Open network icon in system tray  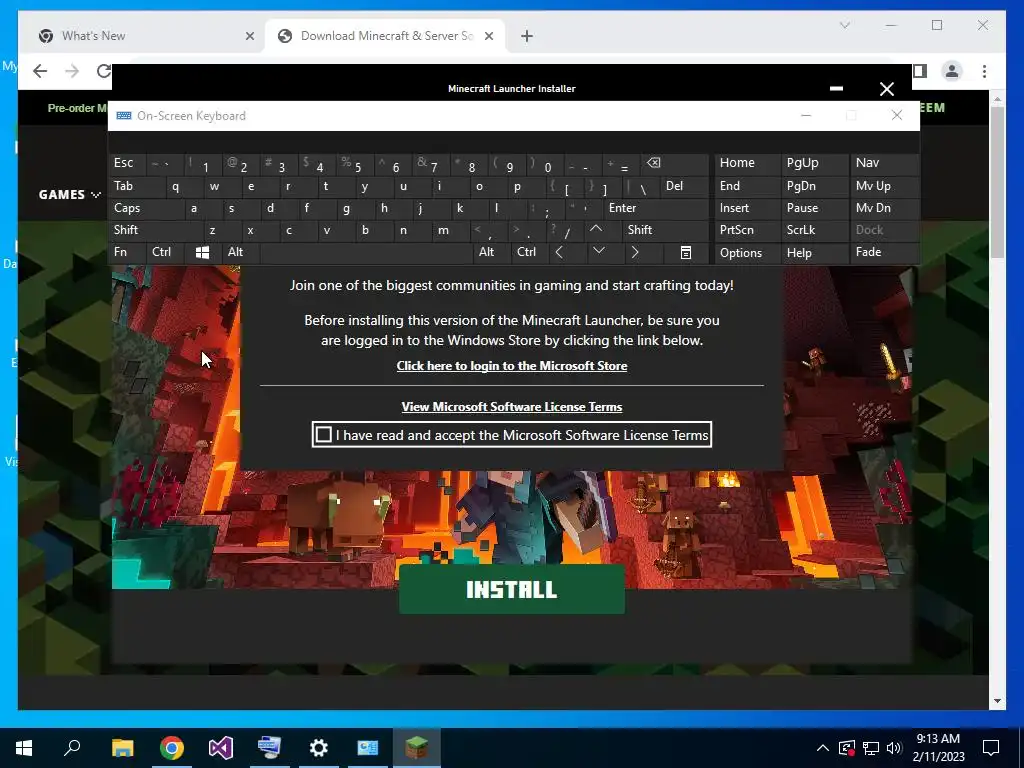tap(871, 748)
